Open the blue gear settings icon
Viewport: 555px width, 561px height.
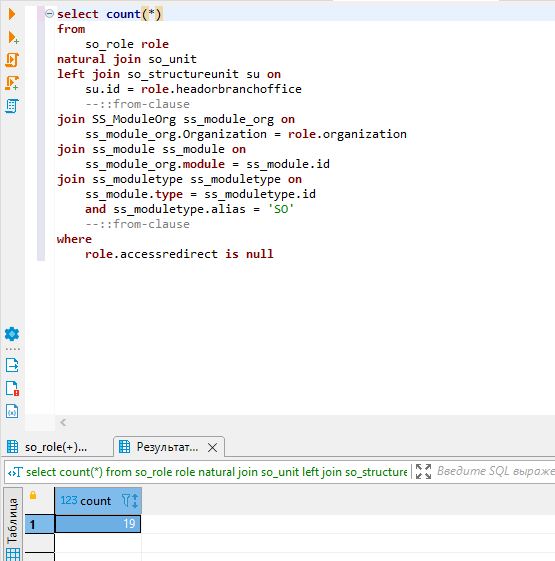click(x=12, y=334)
